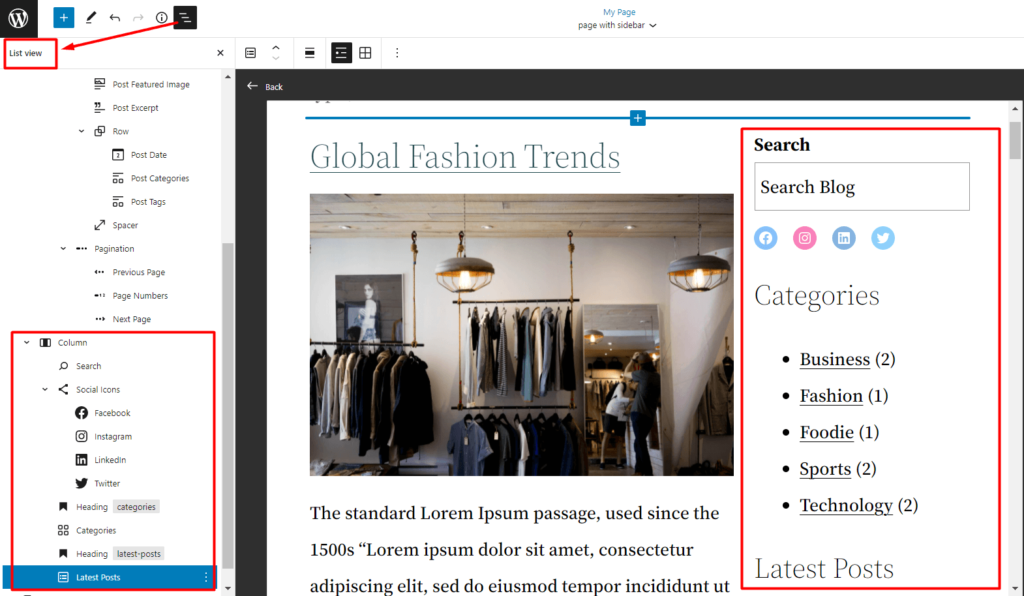Click the change alignment toolbar icon
This screenshot has height=596, width=1024.
[310, 53]
